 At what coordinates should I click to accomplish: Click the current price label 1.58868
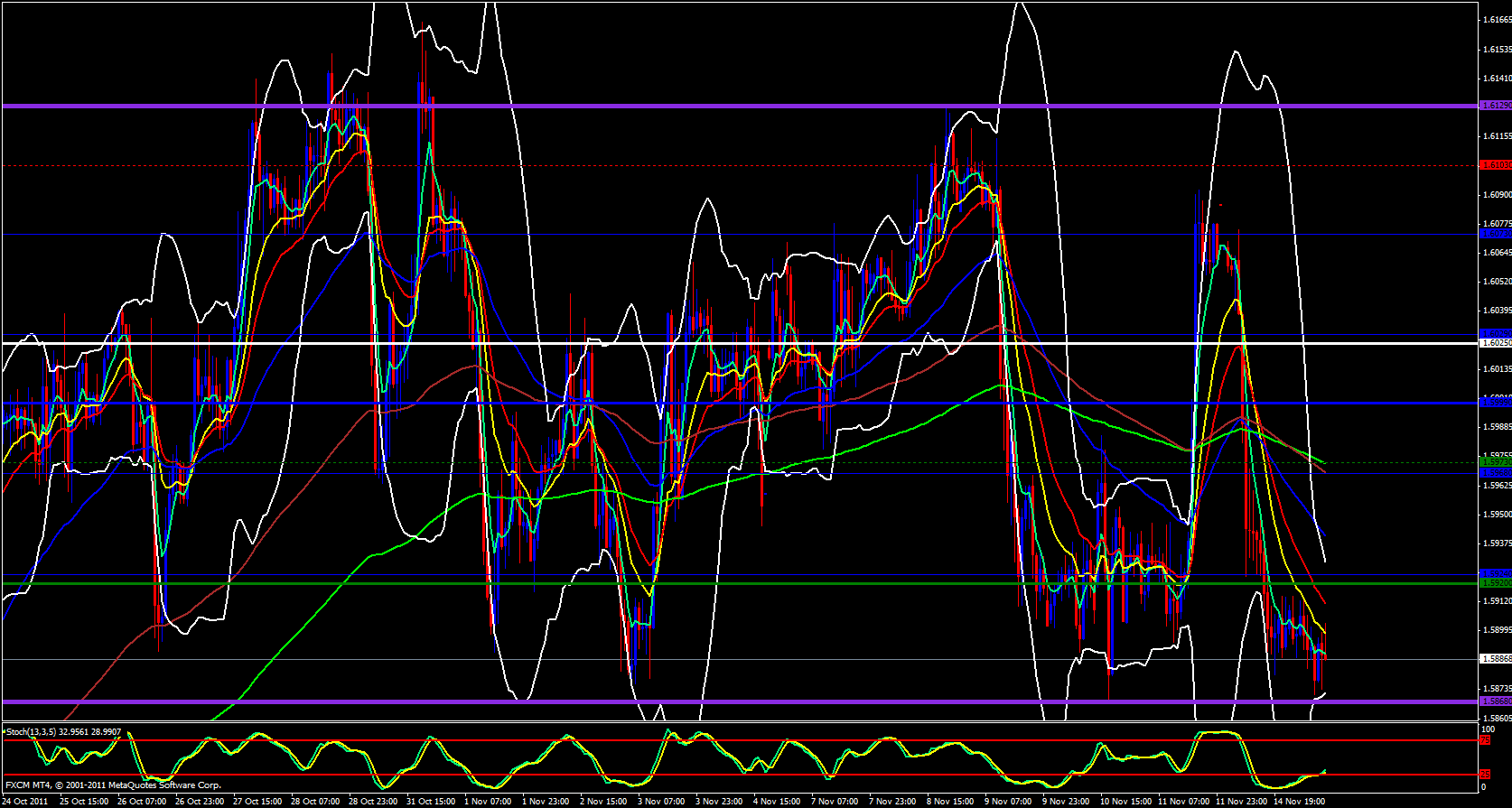pos(1495,659)
